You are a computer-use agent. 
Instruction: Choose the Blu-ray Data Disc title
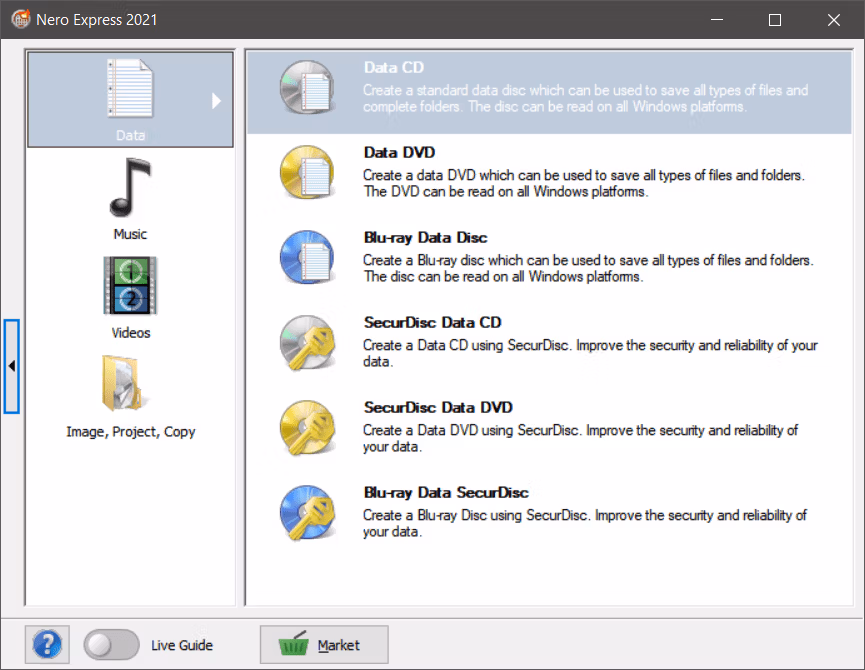click(425, 238)
